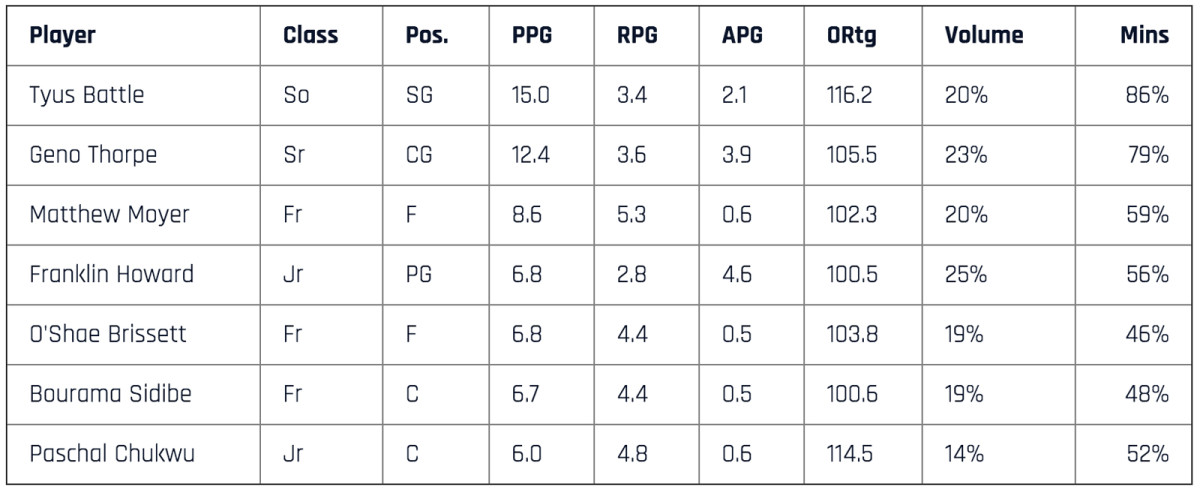Sort by the PPG column header
The height and width of the screenshot is (493, 1200).
532,36
